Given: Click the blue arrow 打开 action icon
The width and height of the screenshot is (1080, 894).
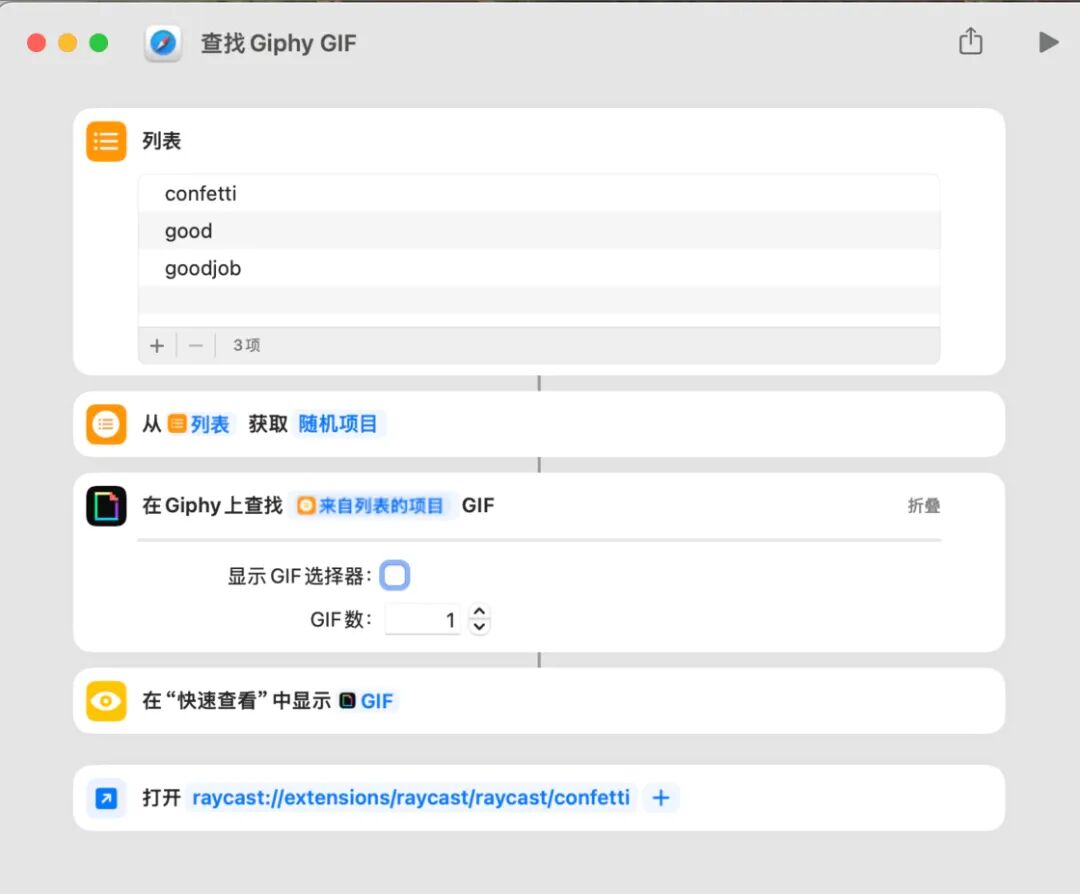Looking at the screenshot, I should pos(106,798).
